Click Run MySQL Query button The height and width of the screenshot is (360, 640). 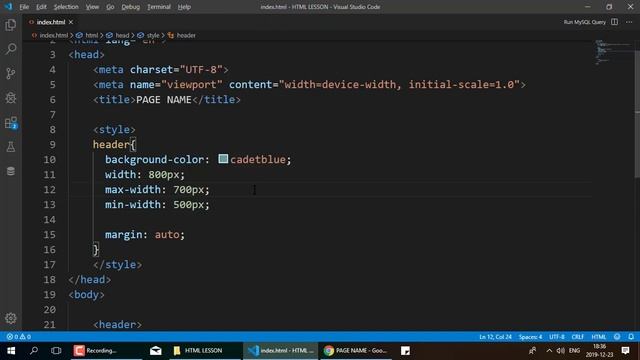tap(584, 22)
